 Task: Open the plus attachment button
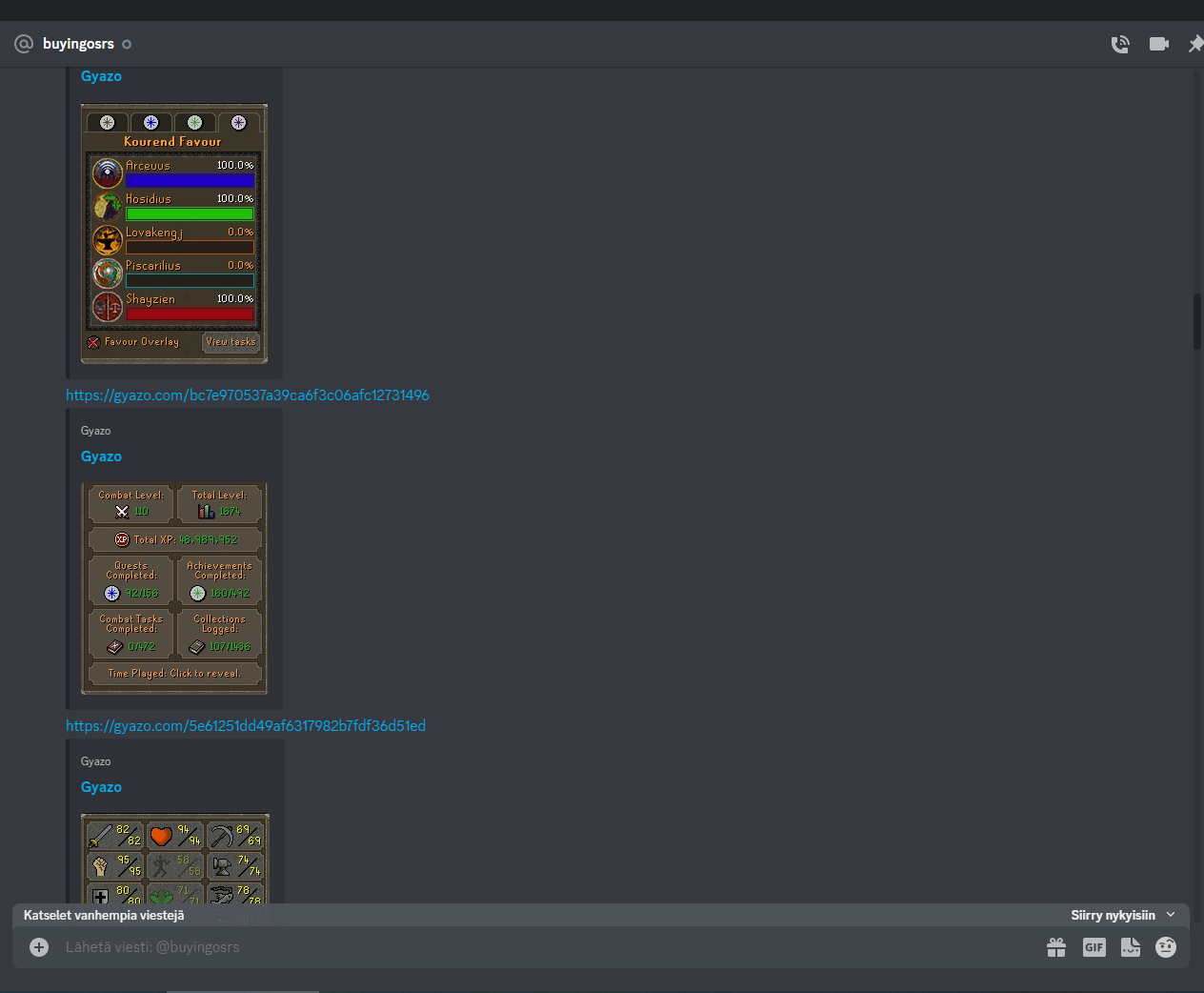(39, 947)
